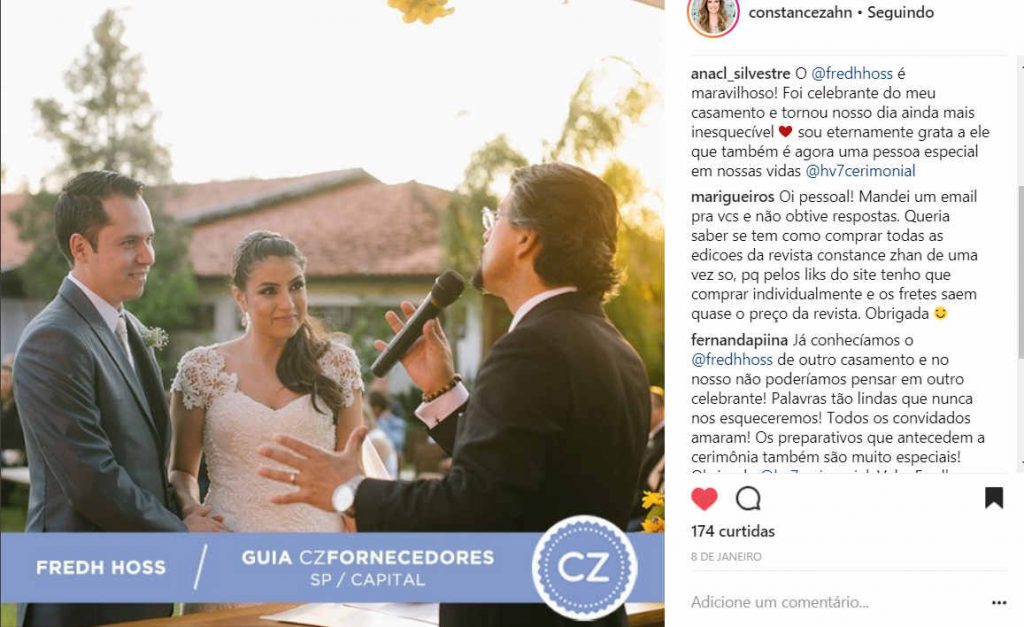This screenshot has height=627, width=1024.
Task: Open the comment bubble icon
Action: pyautogui.click(x=748, y=498)
